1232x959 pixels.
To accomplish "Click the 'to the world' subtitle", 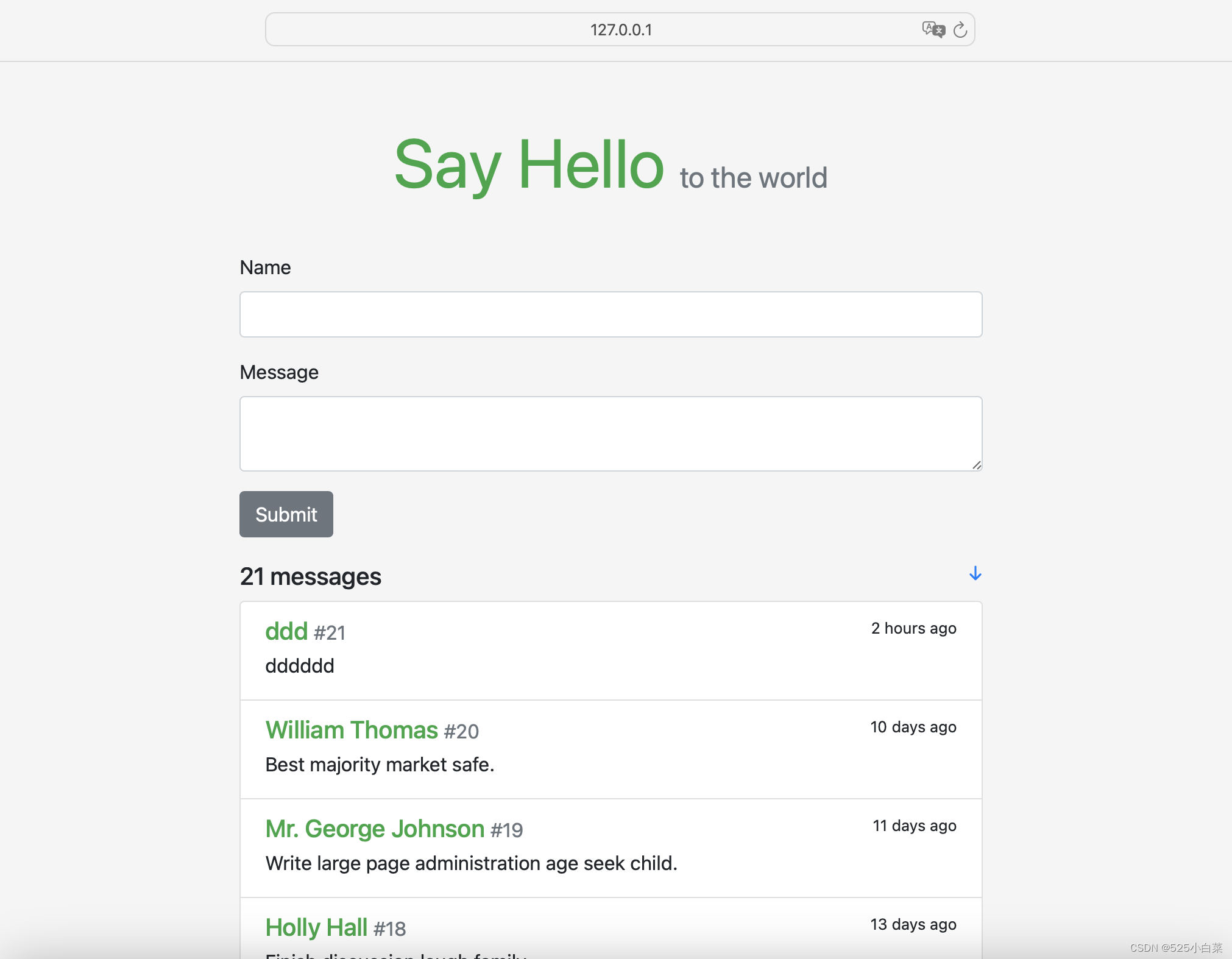I will (754, 178).
